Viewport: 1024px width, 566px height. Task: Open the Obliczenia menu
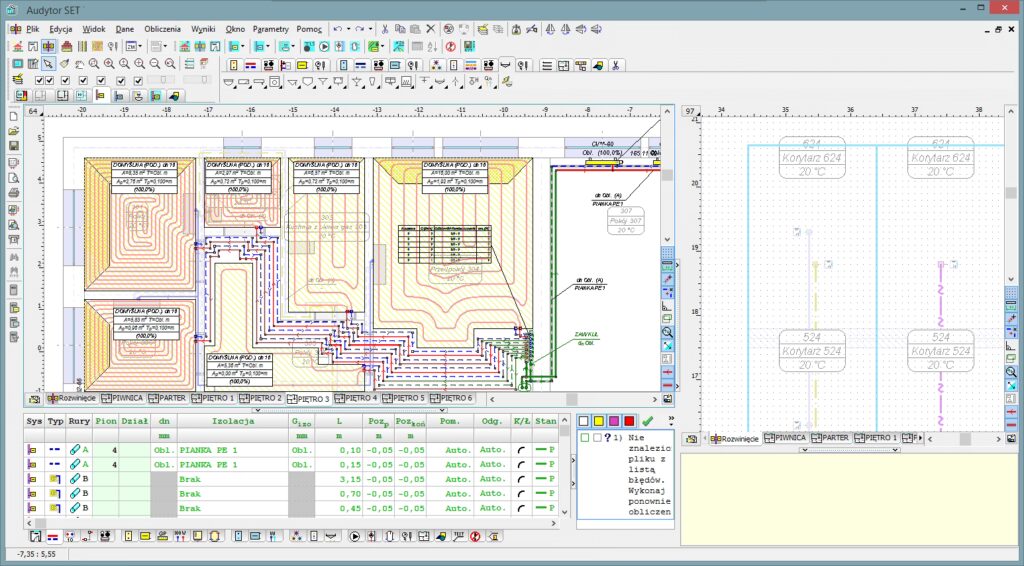coord(162,30)
